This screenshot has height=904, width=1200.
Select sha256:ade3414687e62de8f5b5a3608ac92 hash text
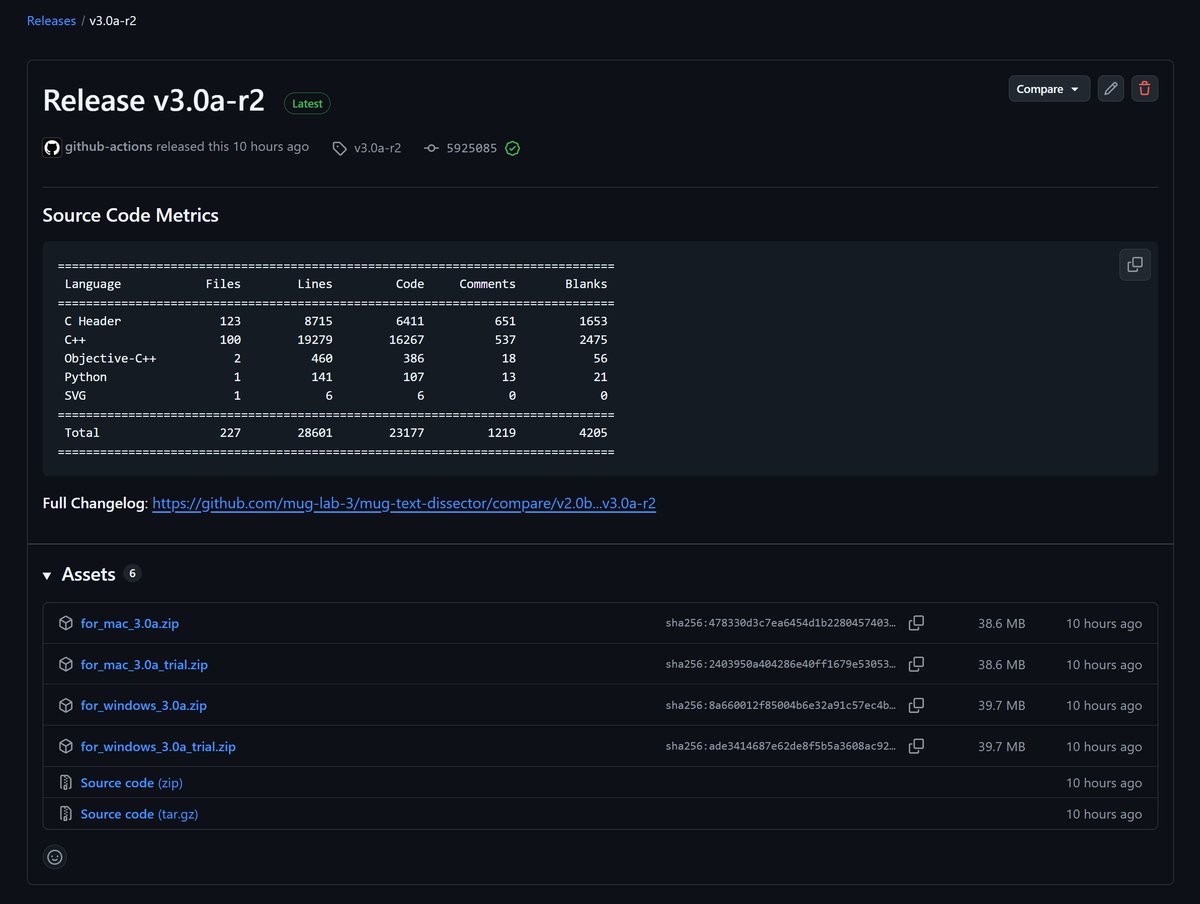point(781,746)
